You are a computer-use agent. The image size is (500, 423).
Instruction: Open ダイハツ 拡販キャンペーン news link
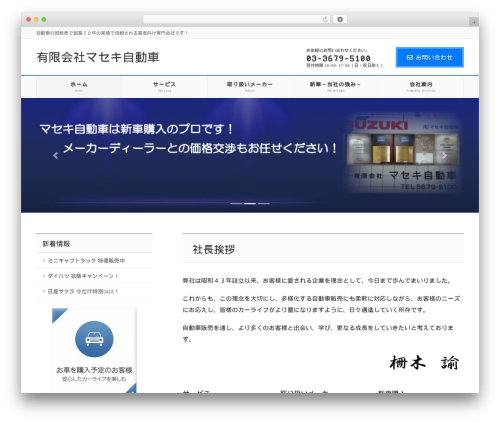click(x=83, y=276)
